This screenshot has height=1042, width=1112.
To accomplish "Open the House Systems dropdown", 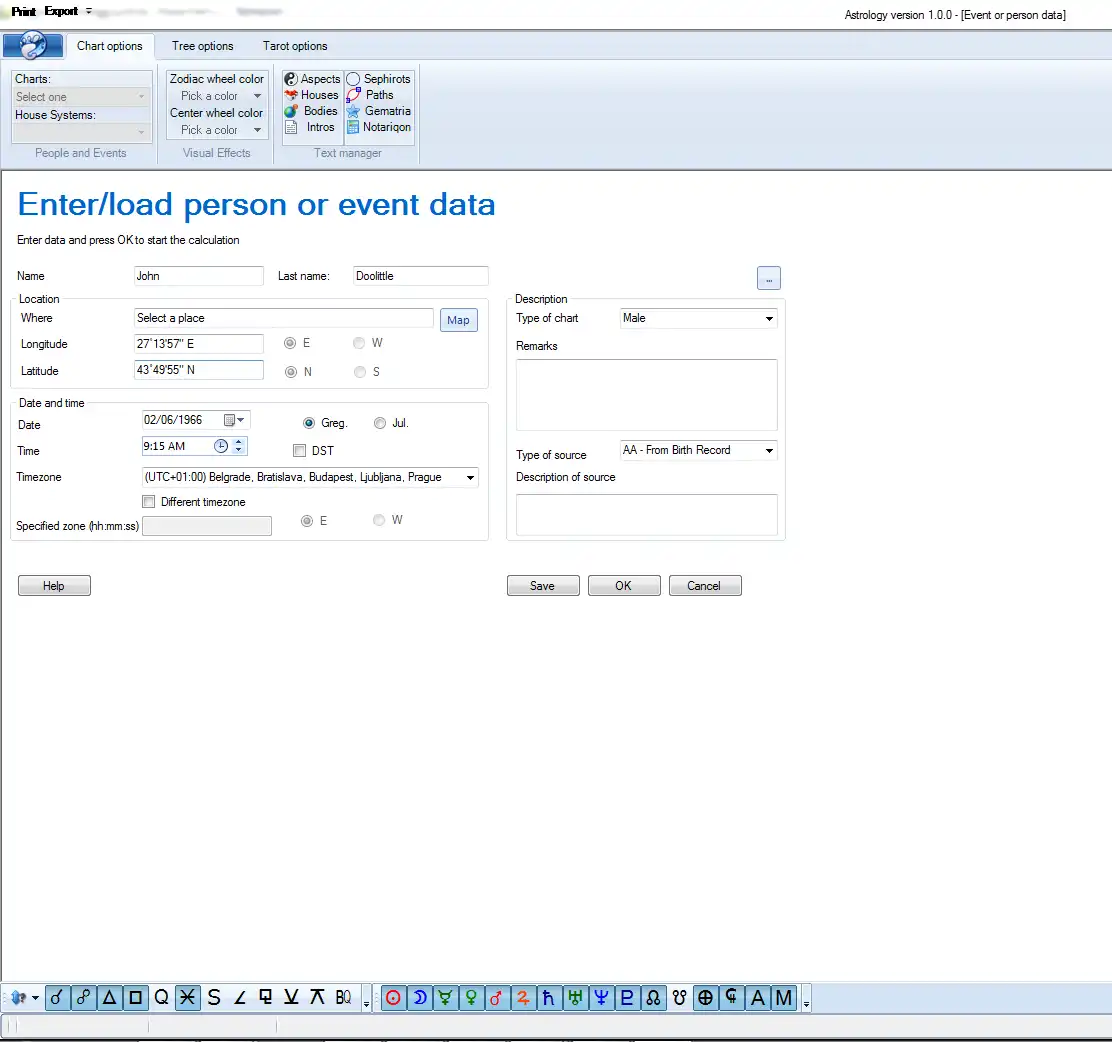I will (x=82, y=133).
